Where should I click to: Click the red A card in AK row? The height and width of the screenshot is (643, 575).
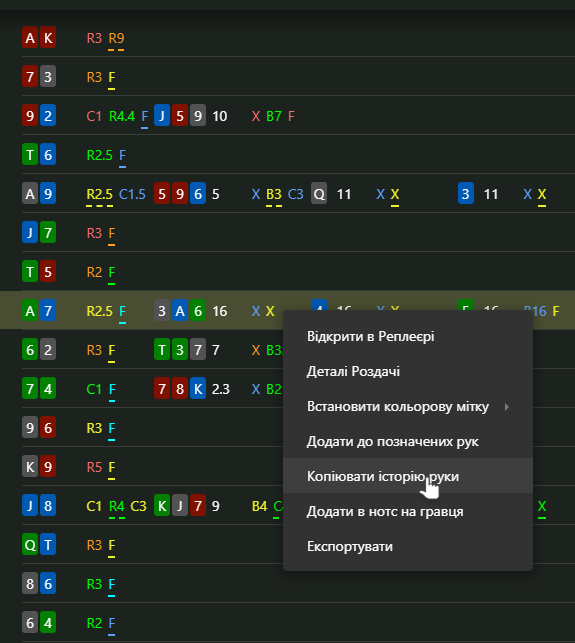click(30, 38)
